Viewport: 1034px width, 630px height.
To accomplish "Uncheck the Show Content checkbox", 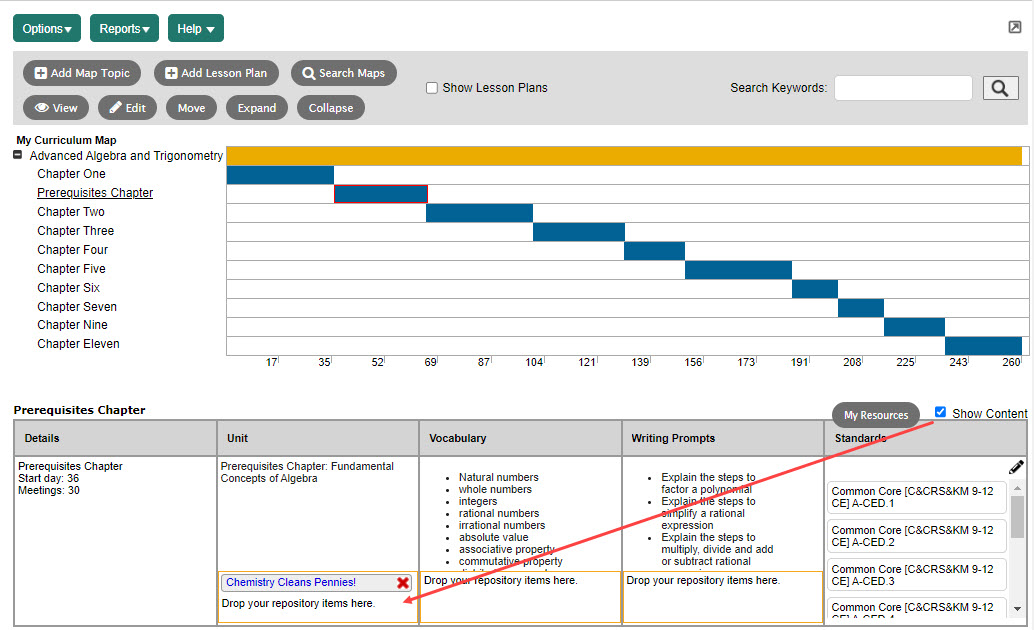I will pyautogui.click(x=939, y=412).
